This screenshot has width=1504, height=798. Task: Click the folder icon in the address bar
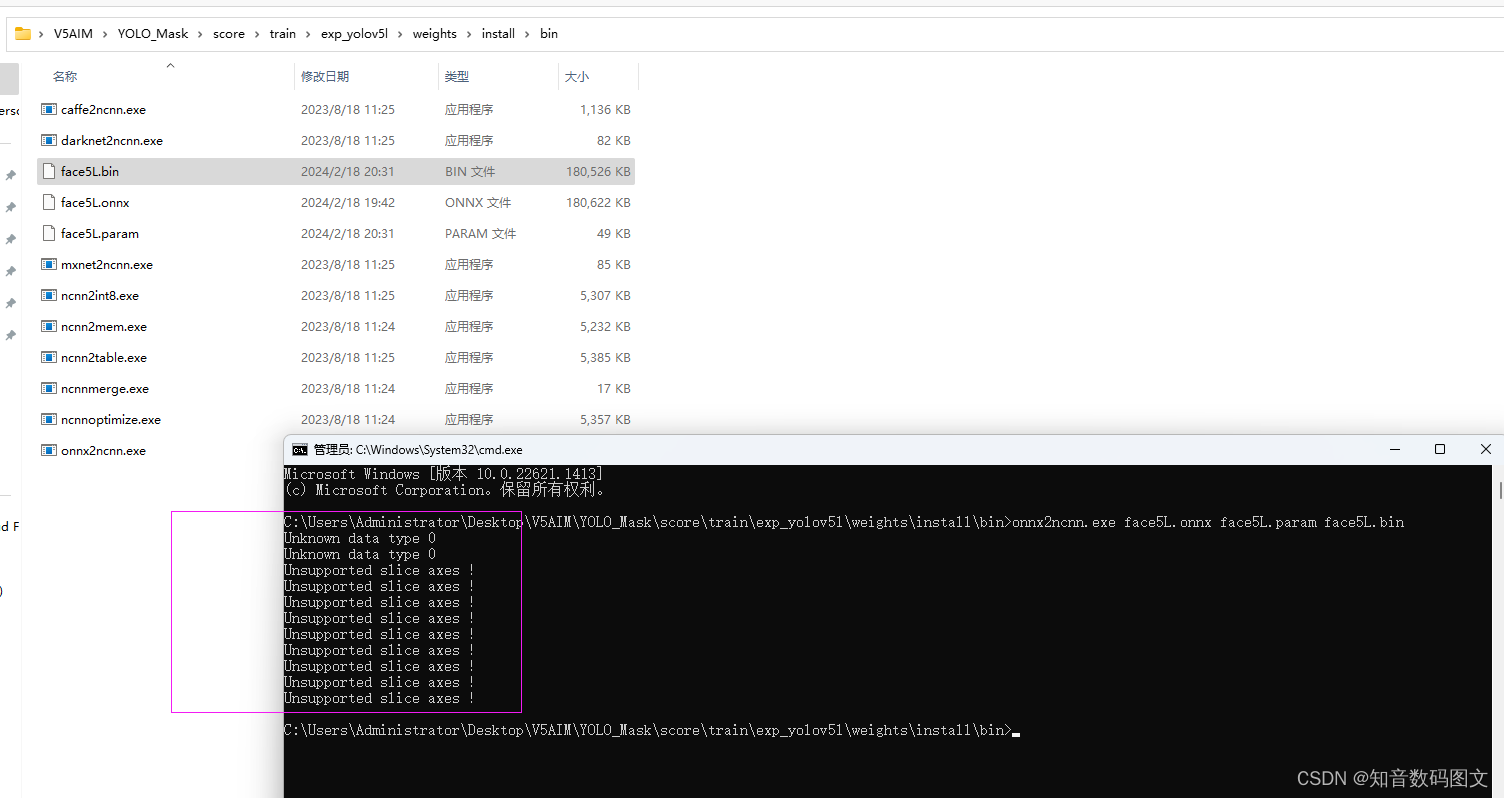[22, 33]
